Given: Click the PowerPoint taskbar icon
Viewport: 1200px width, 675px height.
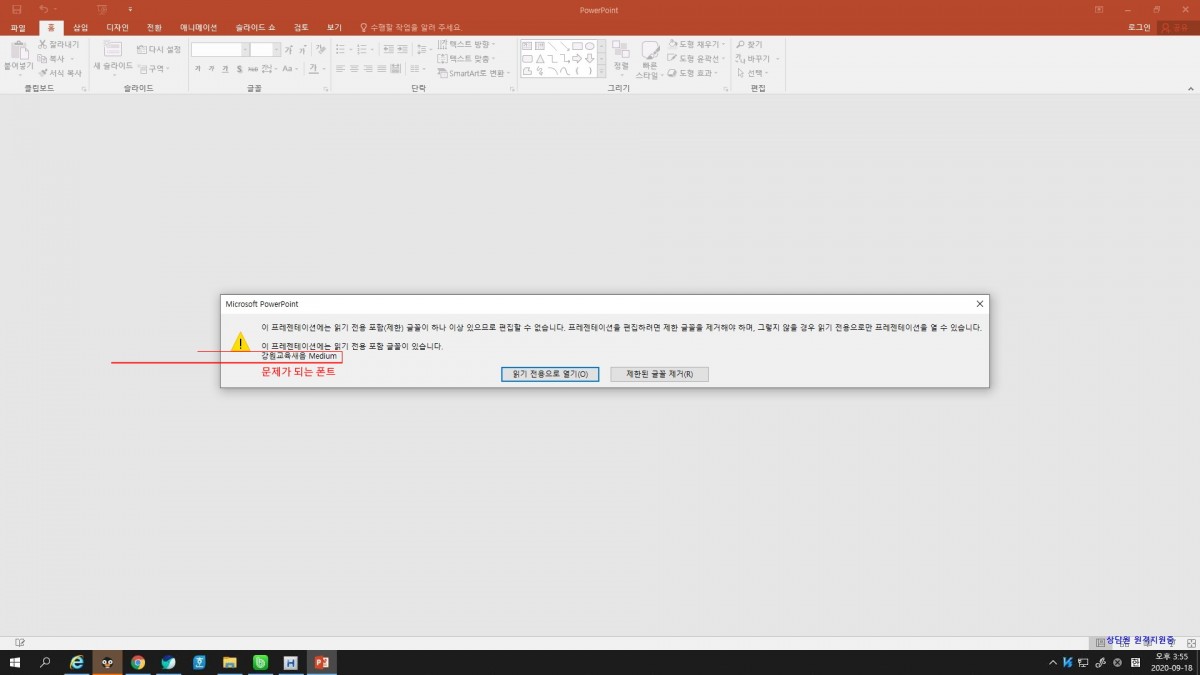Looking at the screenshot, I should 321,662.
